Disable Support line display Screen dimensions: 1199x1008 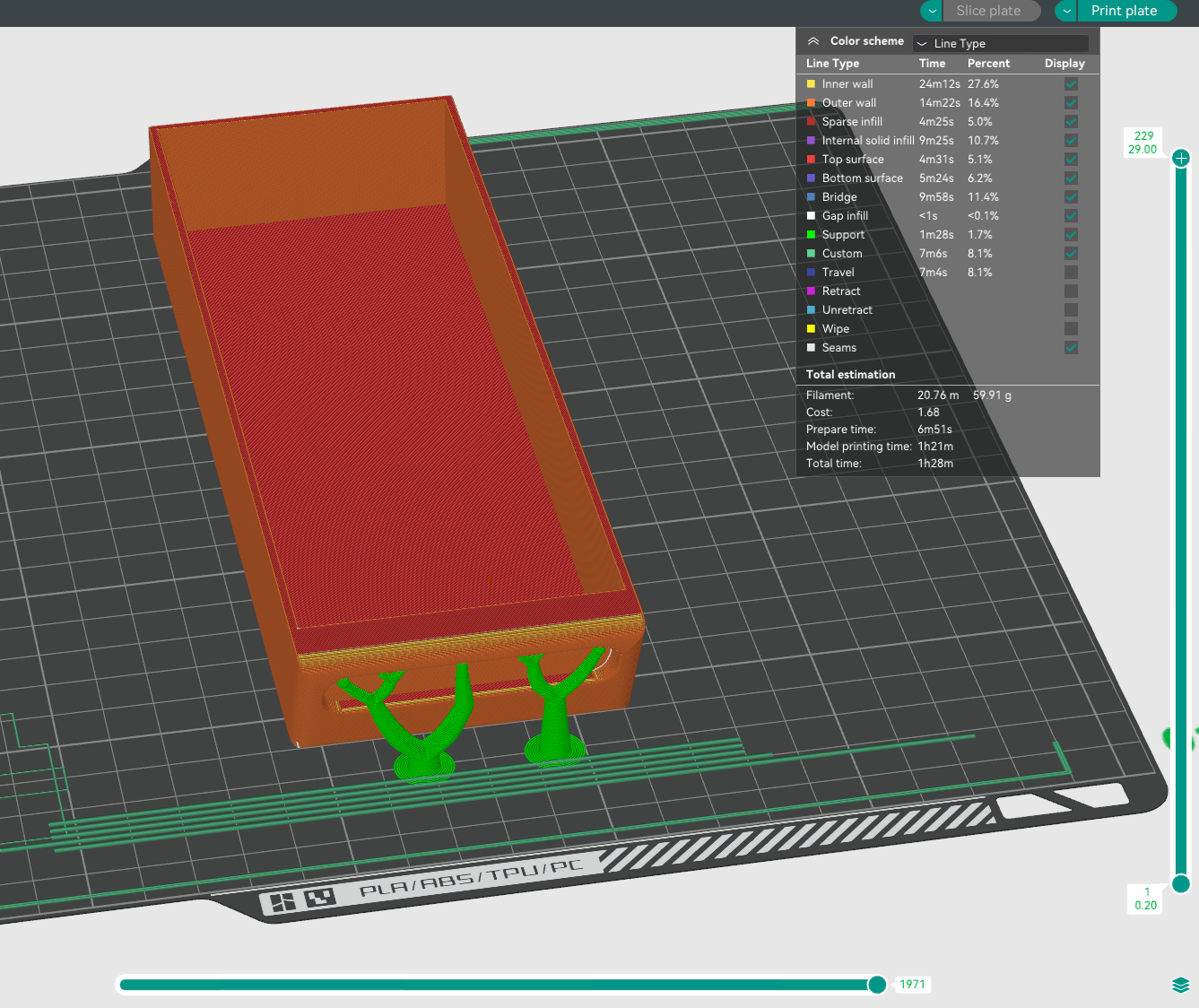click(x=1071, y=235)
